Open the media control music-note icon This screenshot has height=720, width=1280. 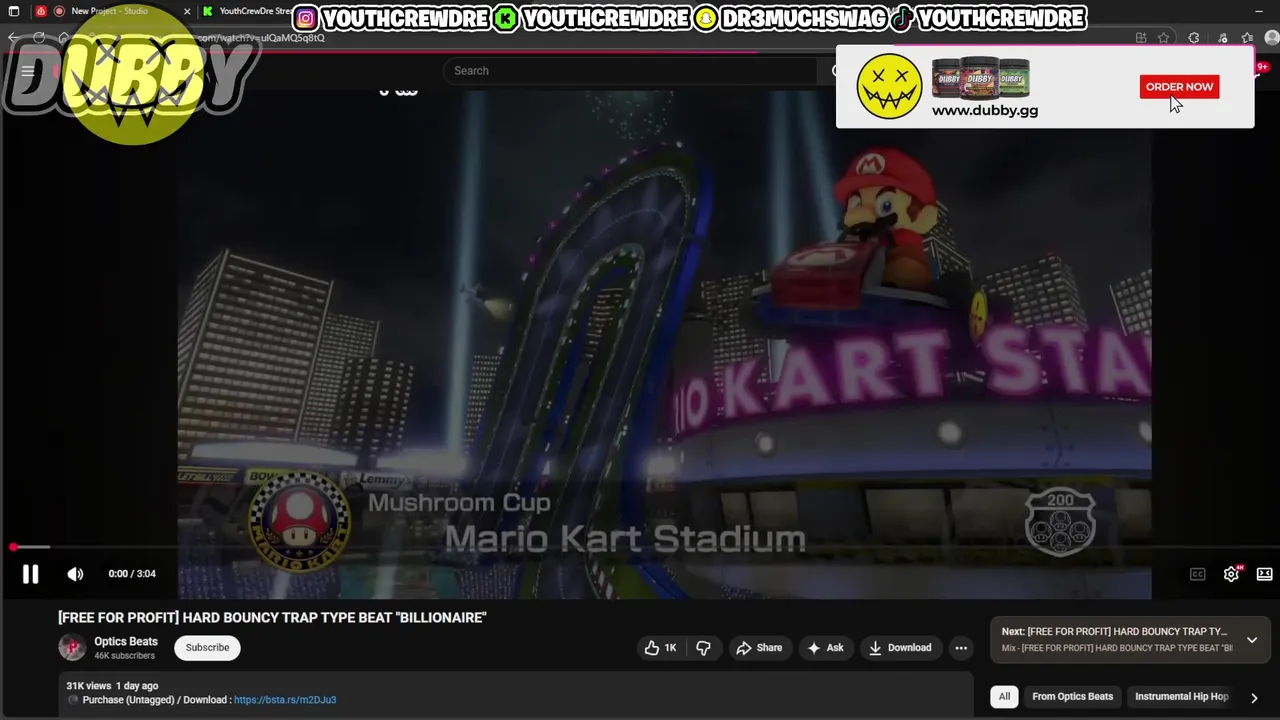pyautogui.click(x=1220, y=38)
